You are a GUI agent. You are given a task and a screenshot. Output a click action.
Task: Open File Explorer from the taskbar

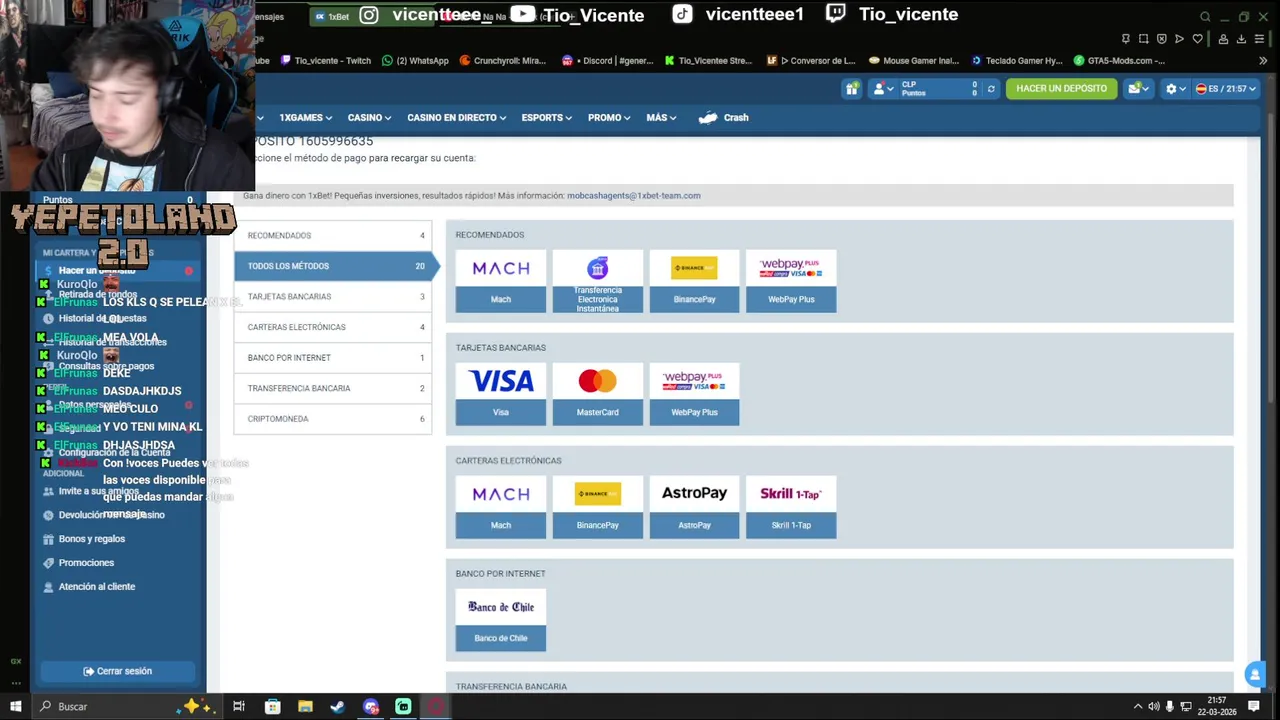[x=305, y=707]
